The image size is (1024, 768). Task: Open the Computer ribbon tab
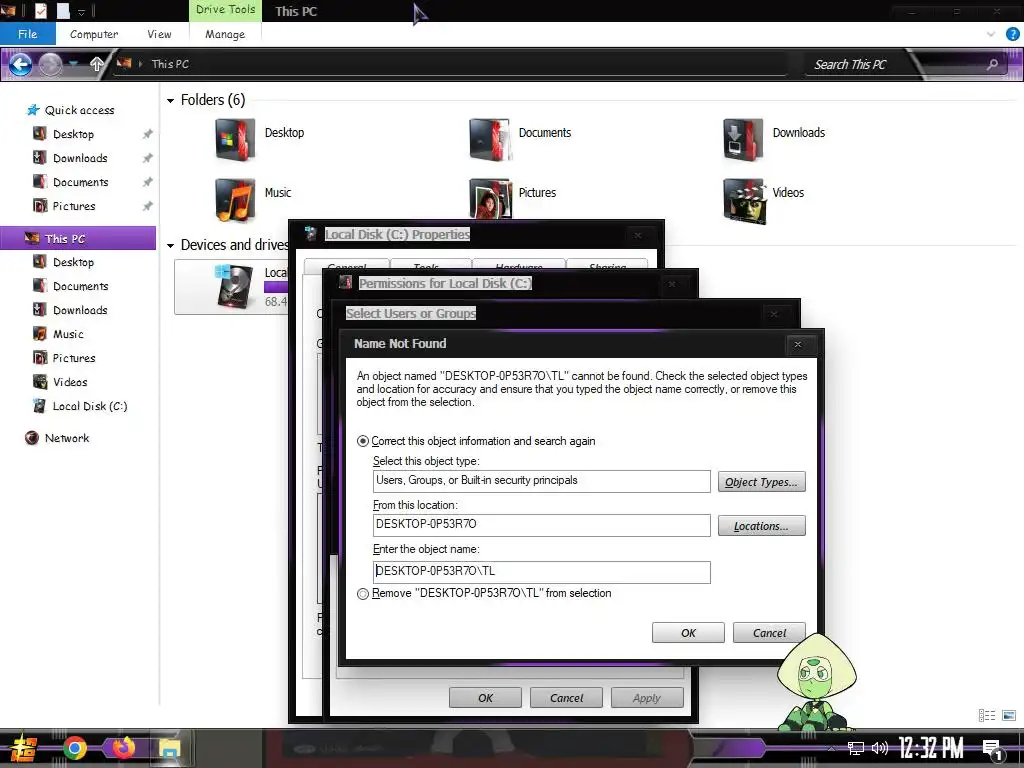[94, 34]
